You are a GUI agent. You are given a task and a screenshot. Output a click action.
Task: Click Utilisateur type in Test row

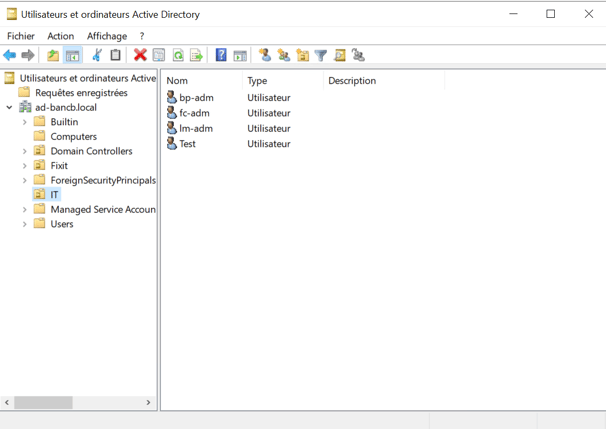point(269,144)
